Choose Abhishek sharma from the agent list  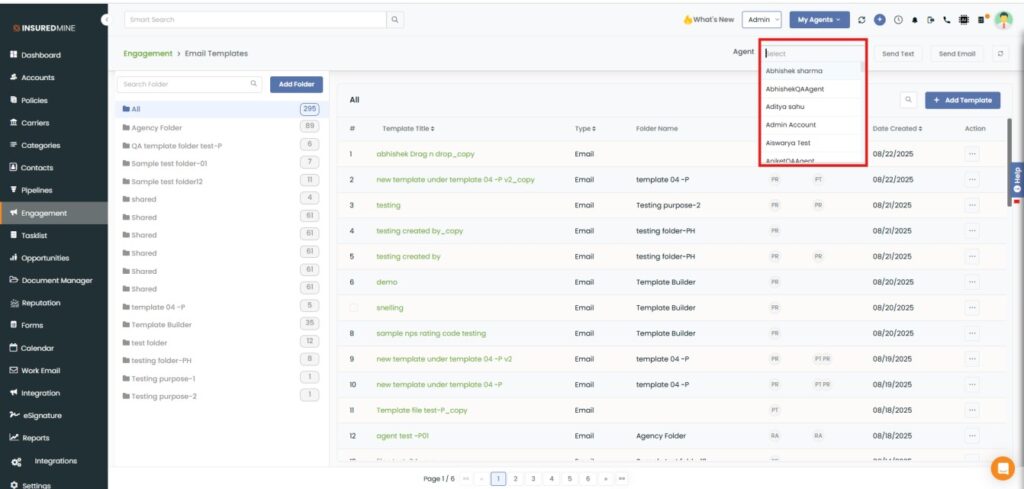pos(810,71)
